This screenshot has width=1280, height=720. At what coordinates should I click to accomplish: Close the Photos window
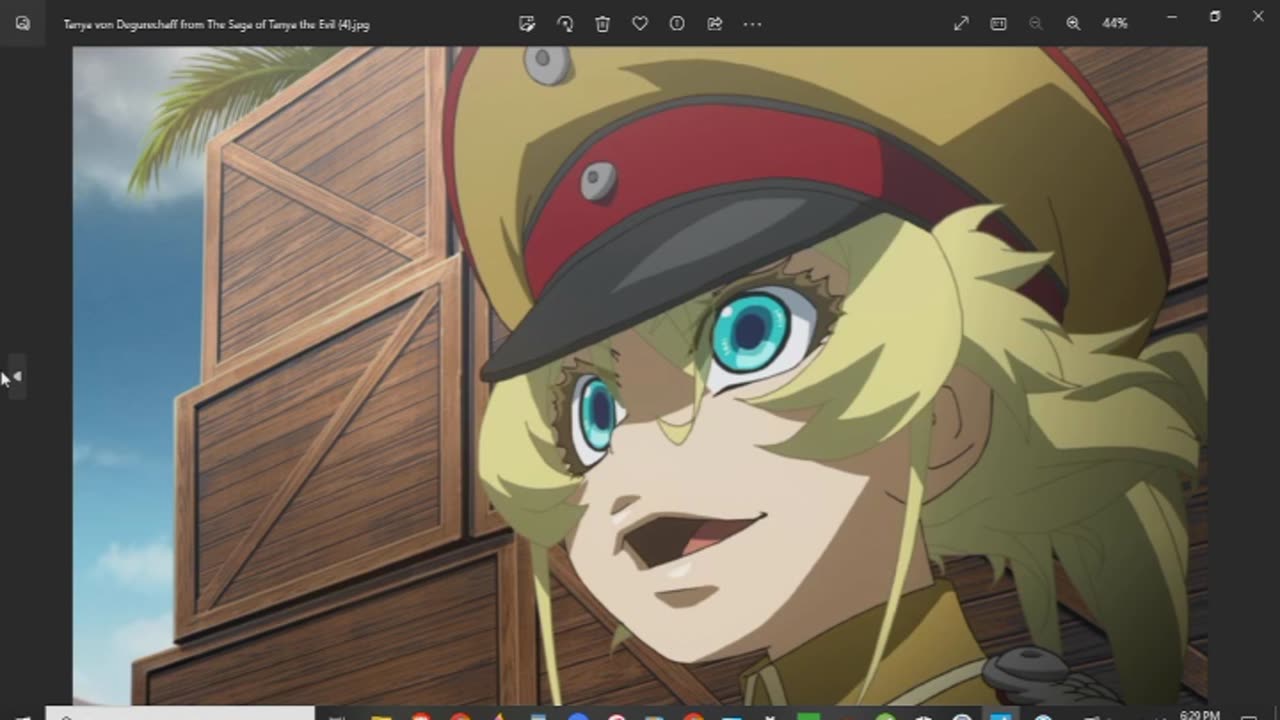[x=1258, y=16]
